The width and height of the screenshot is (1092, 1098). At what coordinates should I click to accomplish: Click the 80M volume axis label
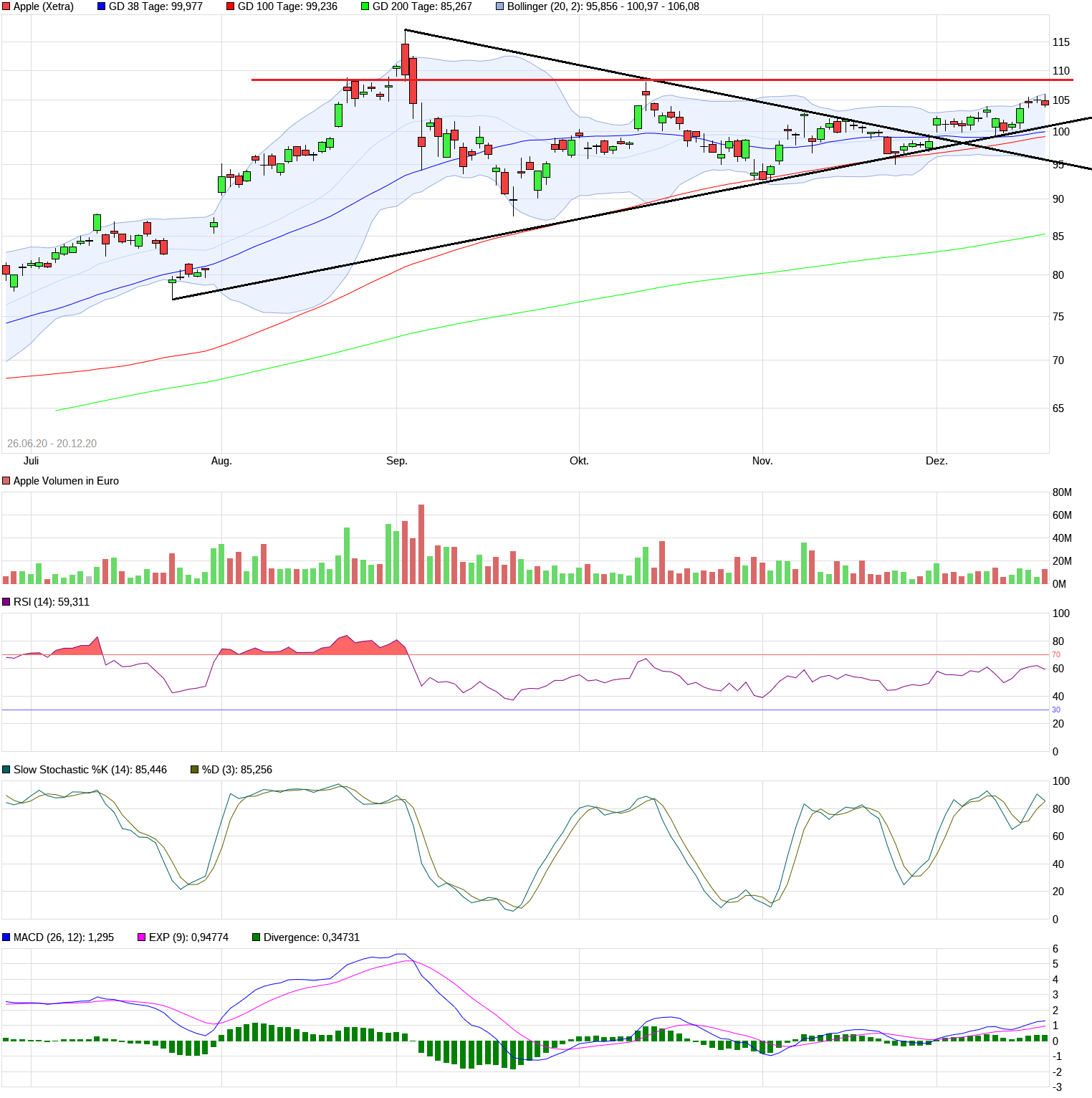1062,492
